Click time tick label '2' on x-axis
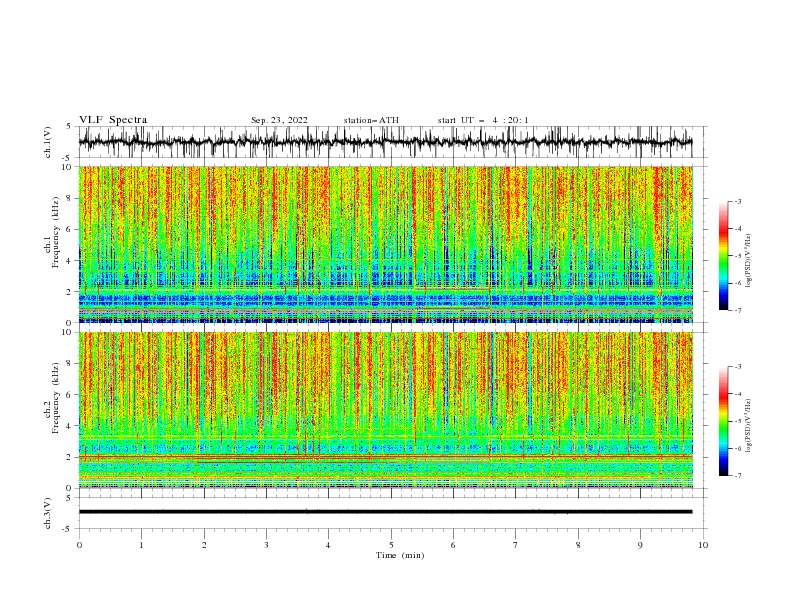Image resolution: width=792 pixels, height=612 pixels. pos(204,545)
